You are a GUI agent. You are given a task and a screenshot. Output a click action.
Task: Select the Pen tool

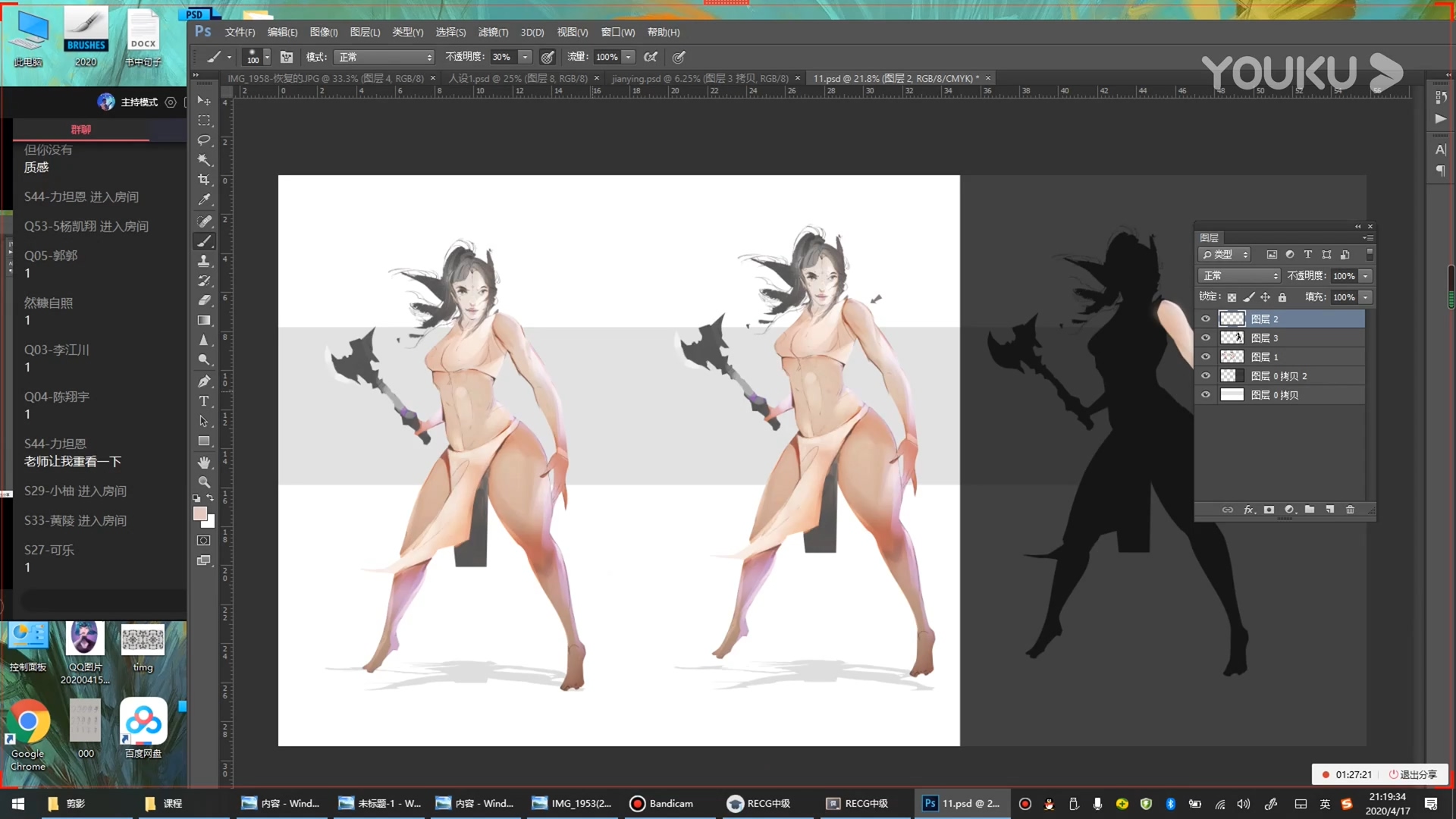tap(204, 381)
